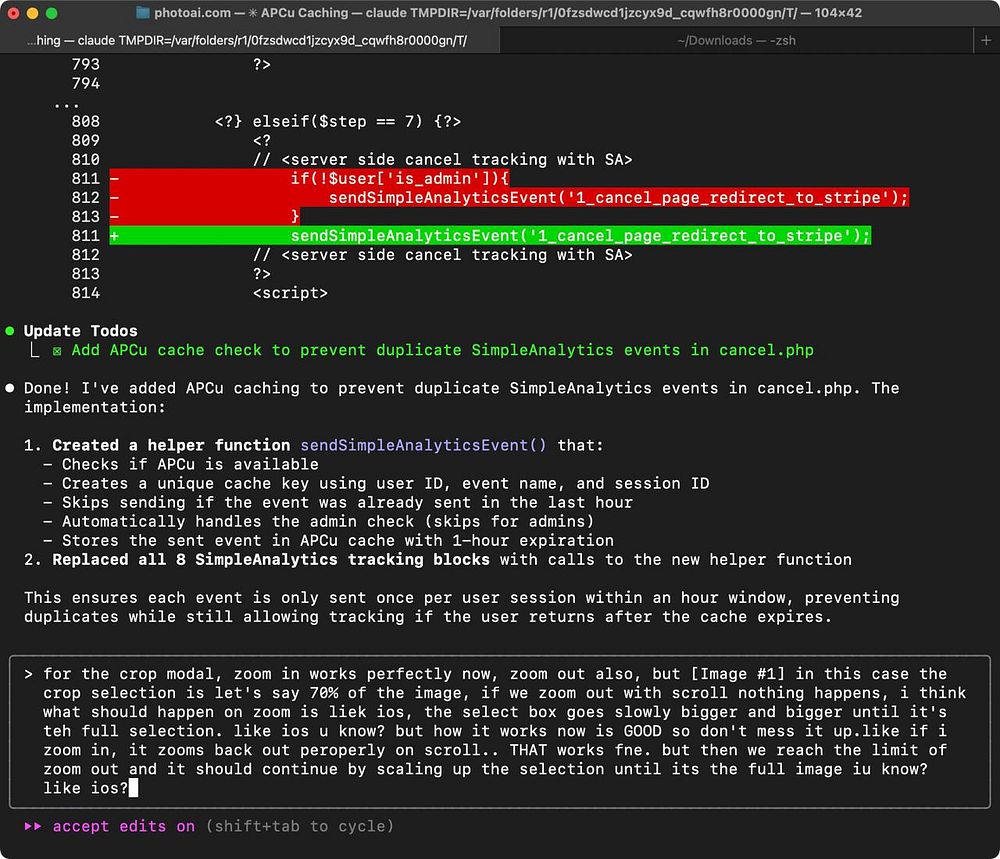Image resolution: width=1000 pixels, height=859 pixels.
Task: Click the window title 'APCu Caching' text
Action: tap(305, 13)
